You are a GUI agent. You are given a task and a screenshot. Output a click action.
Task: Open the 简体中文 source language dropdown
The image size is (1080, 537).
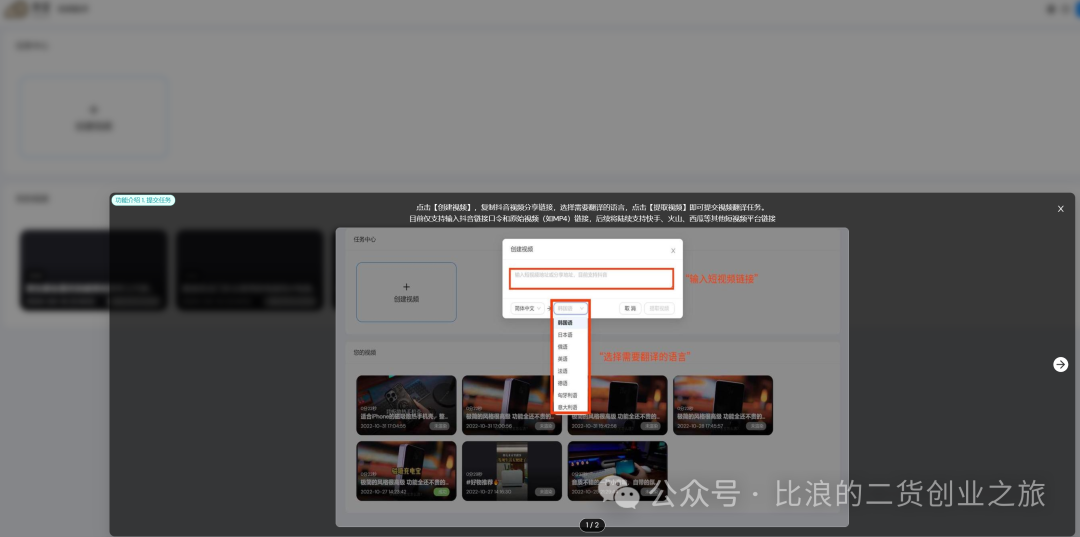527,309
